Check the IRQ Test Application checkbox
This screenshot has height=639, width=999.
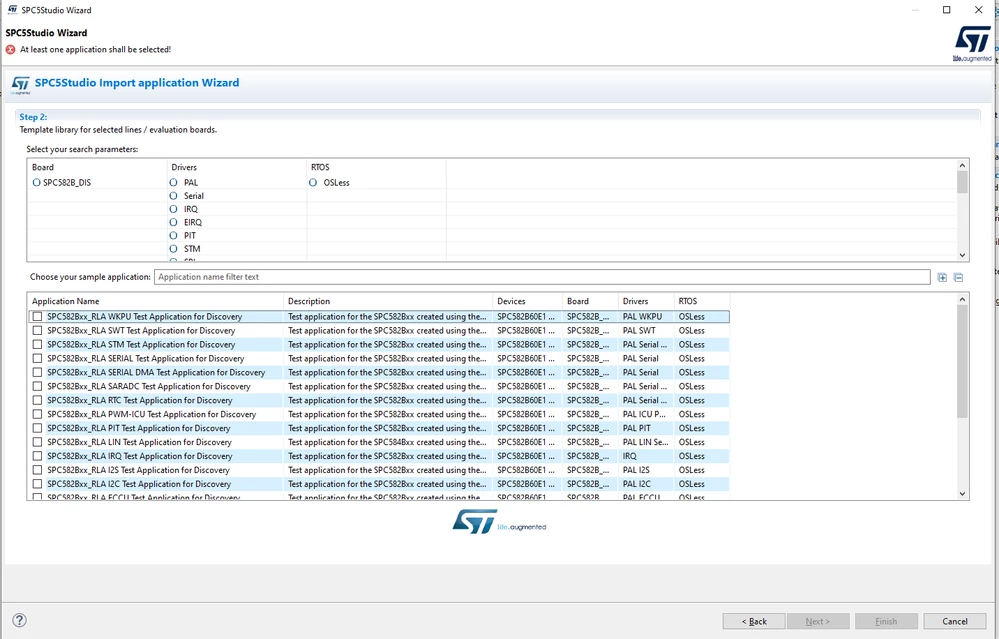click(x=38, y=456)
